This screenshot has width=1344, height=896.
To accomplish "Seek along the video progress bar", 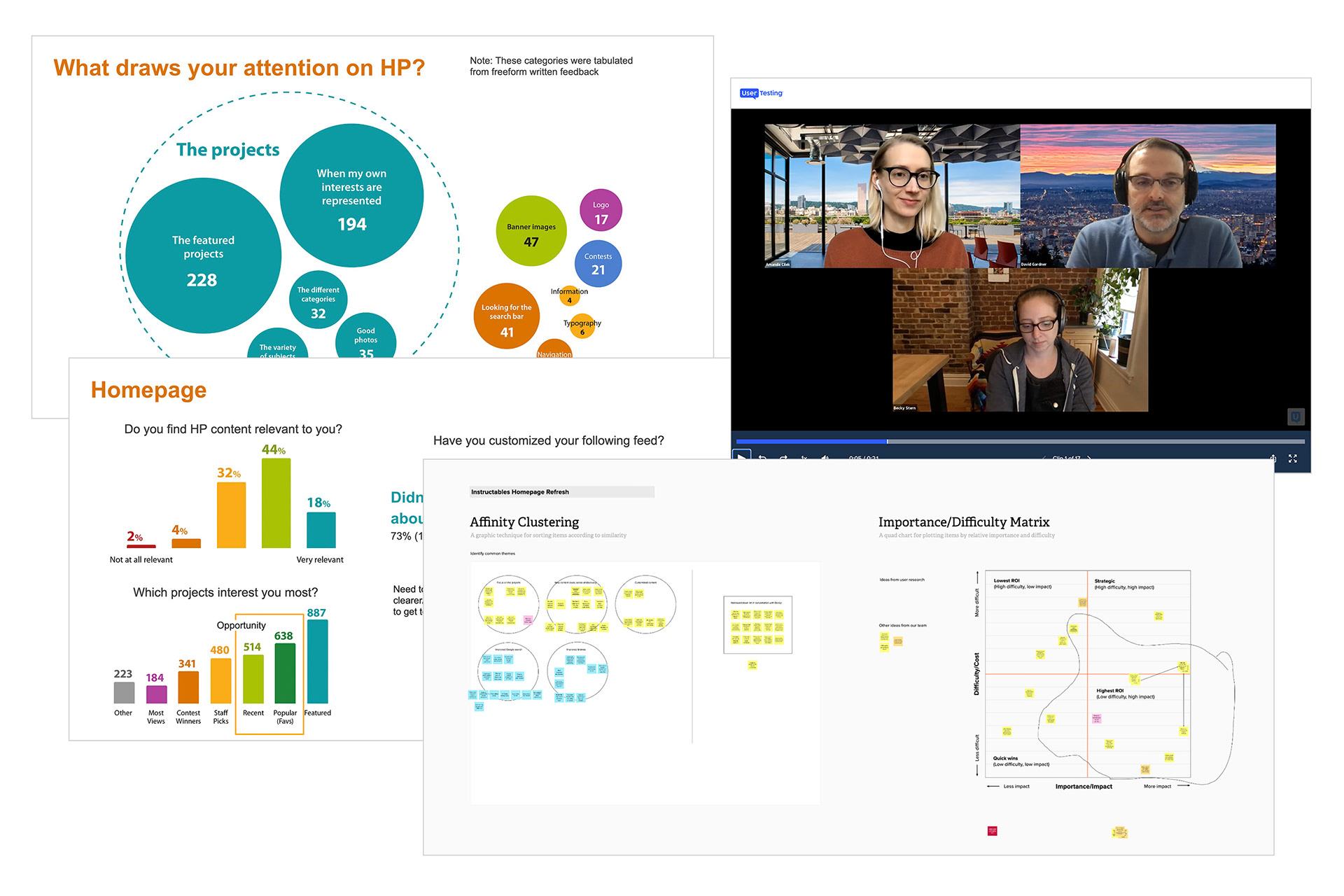I will click(x=1020, y=442).
